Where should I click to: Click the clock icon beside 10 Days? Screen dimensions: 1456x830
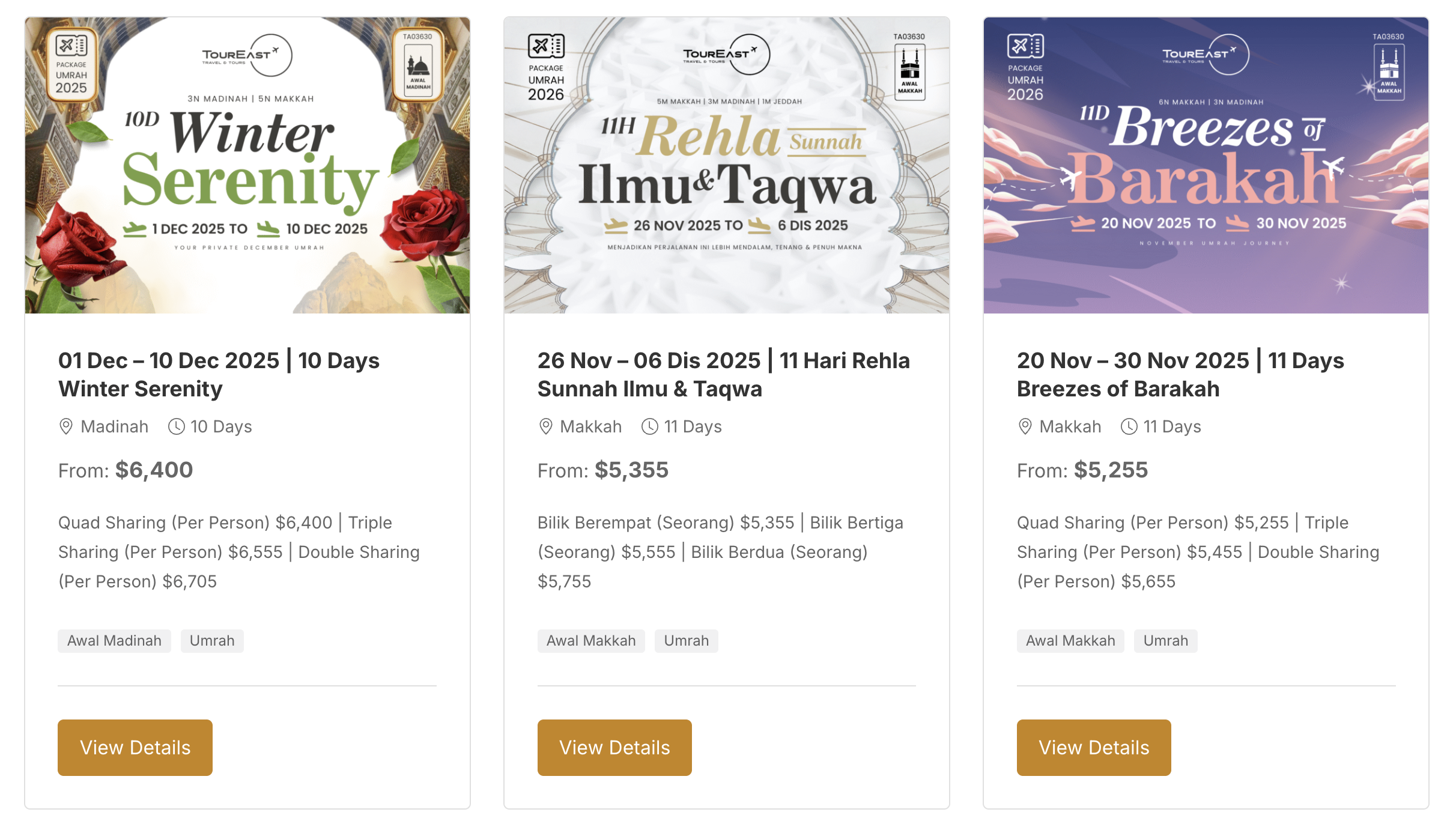pos(176,426)
